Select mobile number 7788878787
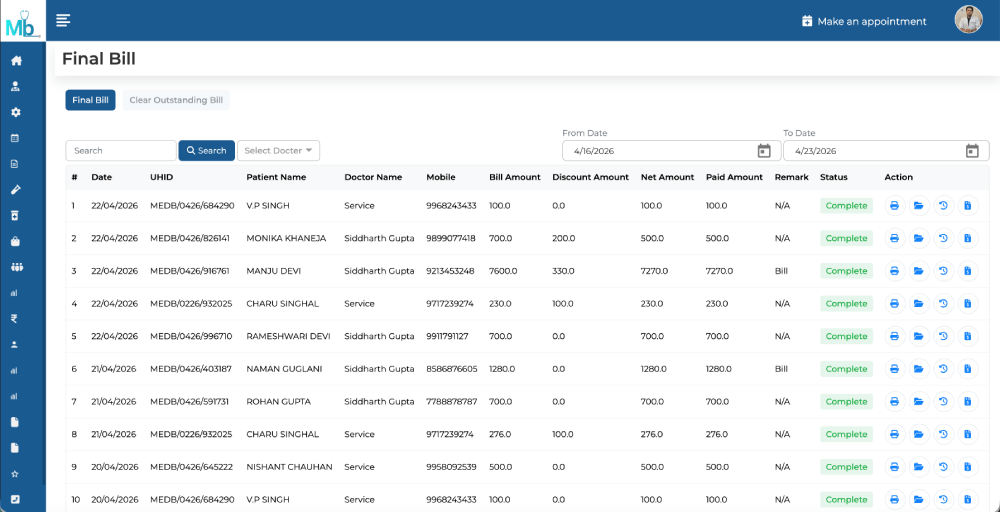1000x512 pixels. [452, 402]
